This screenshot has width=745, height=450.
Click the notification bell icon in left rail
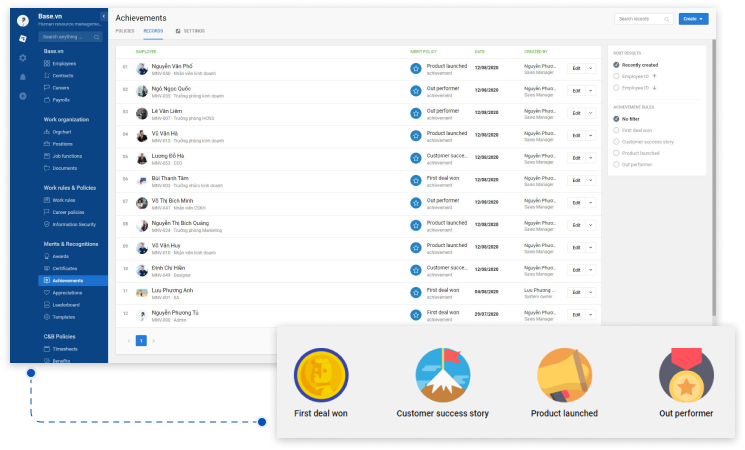(x=22, y=77)
